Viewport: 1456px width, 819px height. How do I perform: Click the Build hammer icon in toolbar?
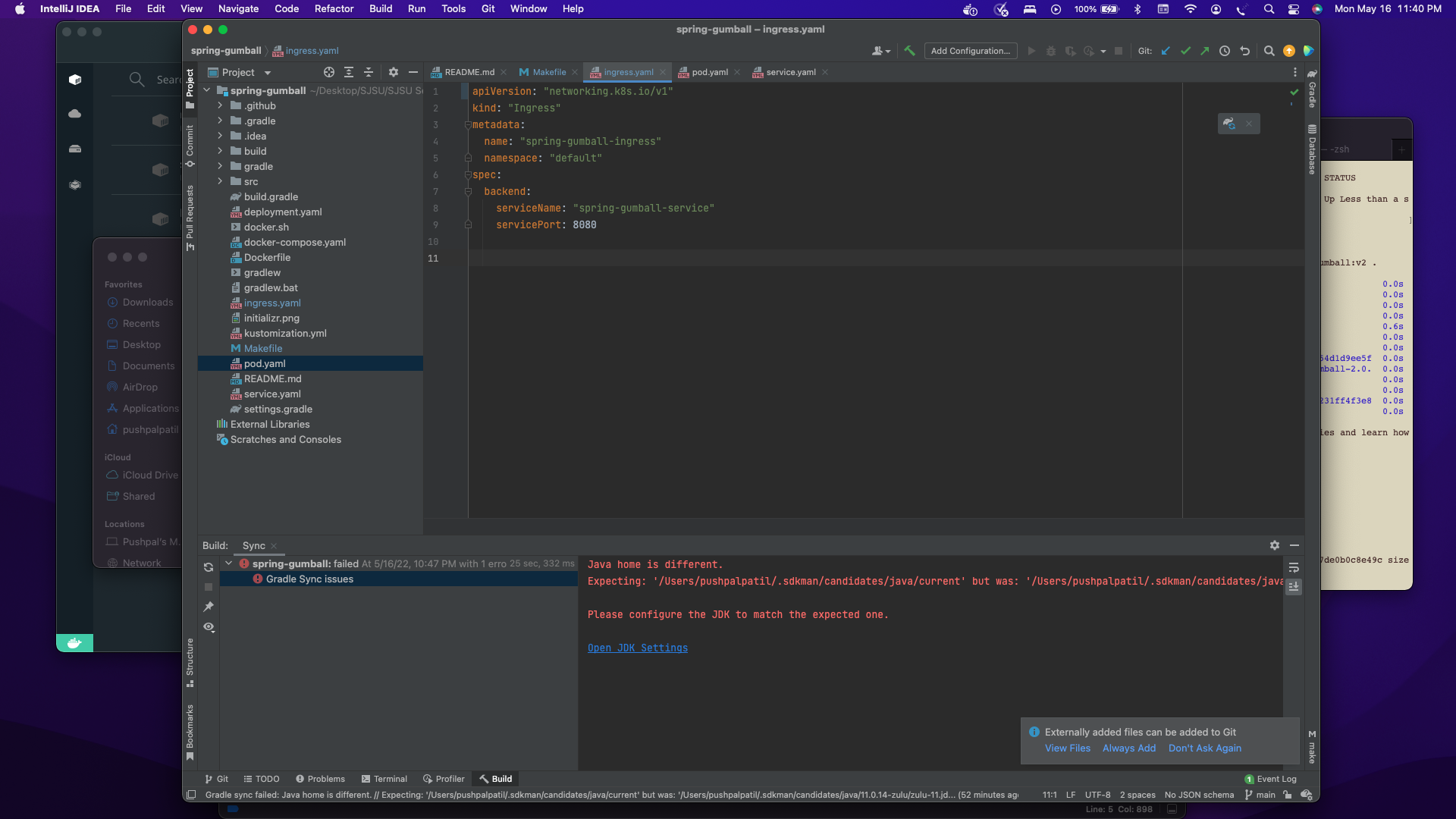(909, 51)
